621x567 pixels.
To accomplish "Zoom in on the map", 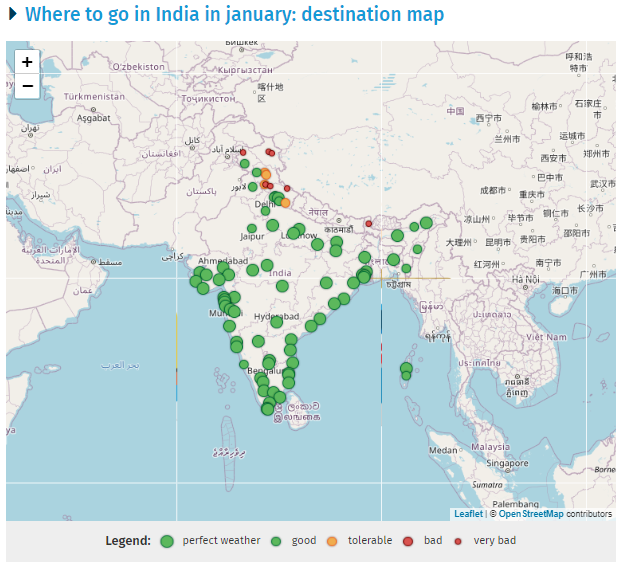I will (x=27, y=62).
